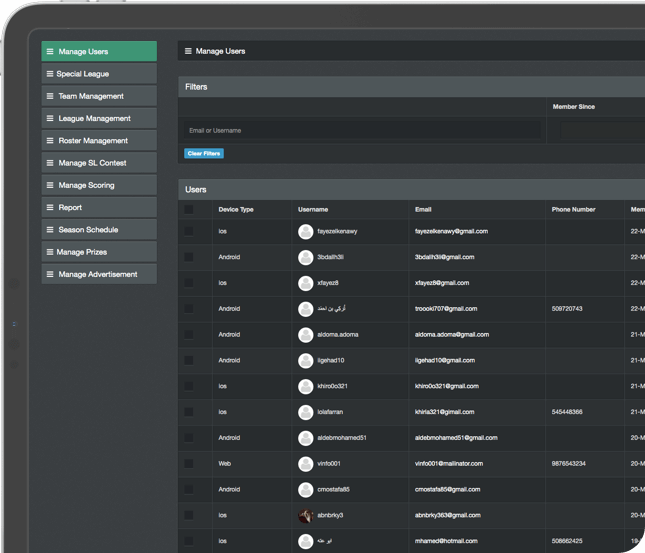Open League Management section

click(x=99, y=118)
